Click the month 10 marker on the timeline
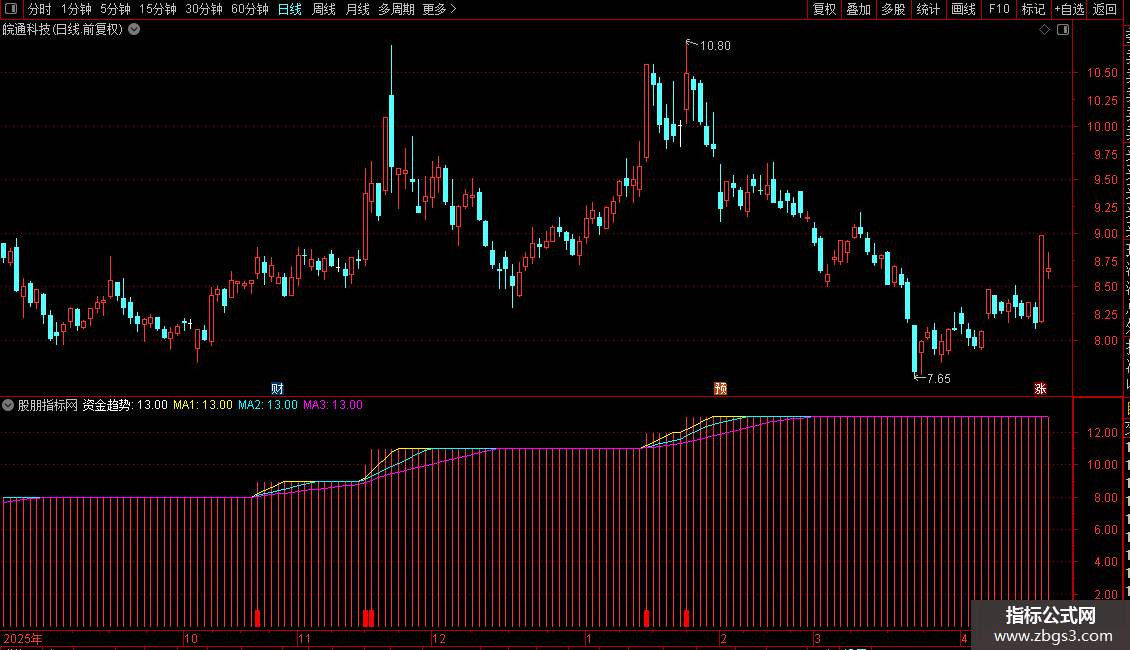The image size is (1130, 650). tap(190, 638)
